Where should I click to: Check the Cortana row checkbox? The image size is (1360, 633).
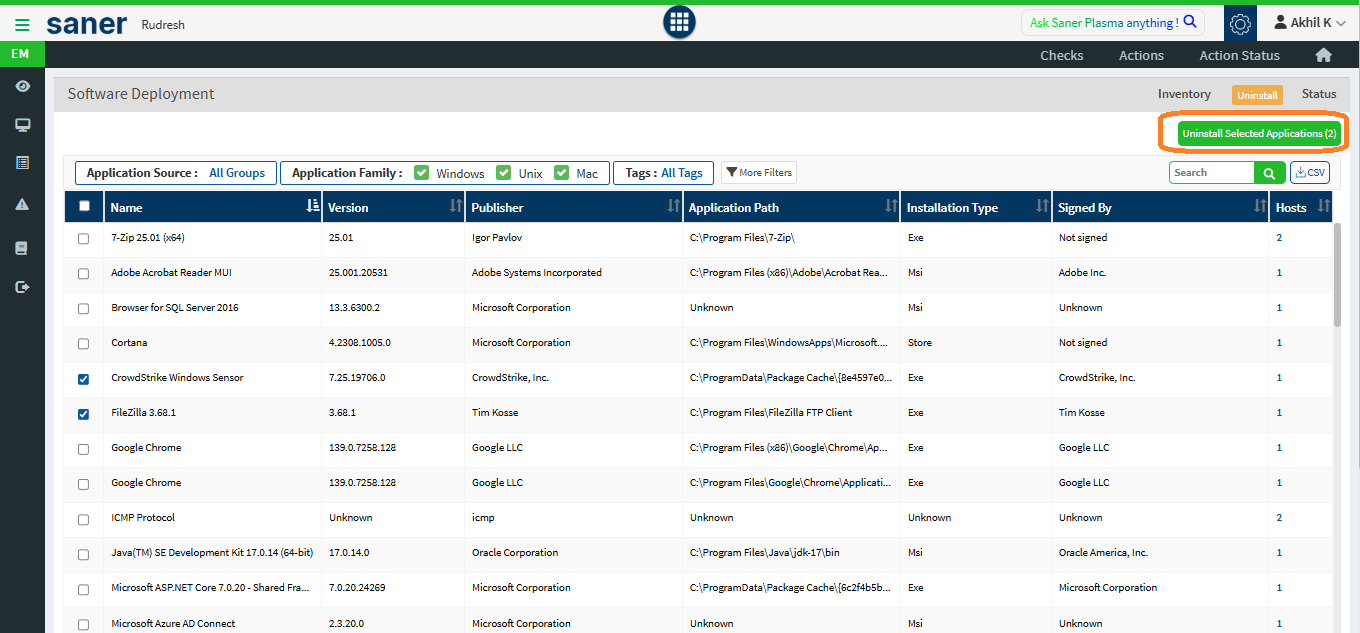pos(84,344)
